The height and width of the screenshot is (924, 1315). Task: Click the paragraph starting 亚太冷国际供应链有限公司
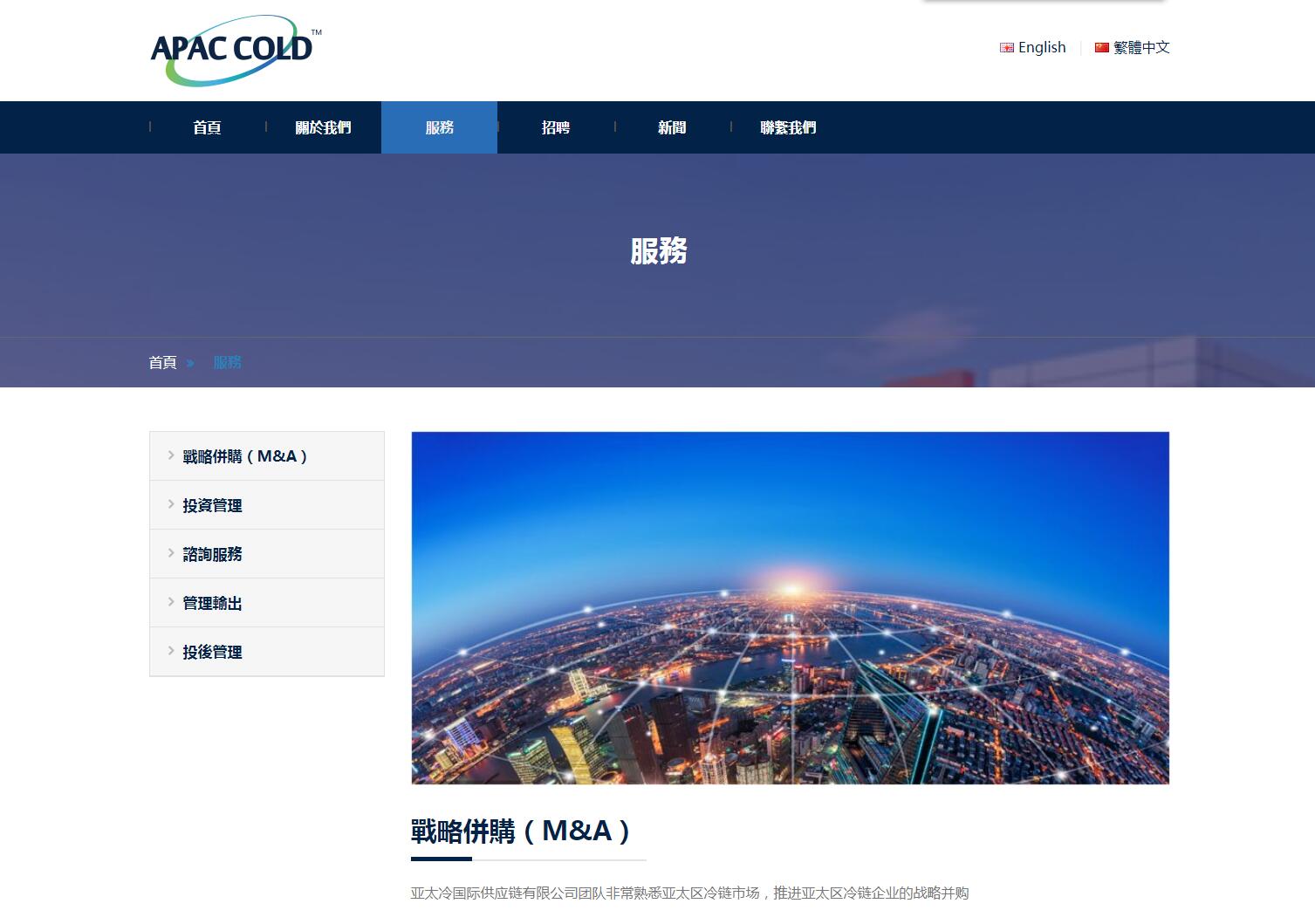[x=690, y=893]
